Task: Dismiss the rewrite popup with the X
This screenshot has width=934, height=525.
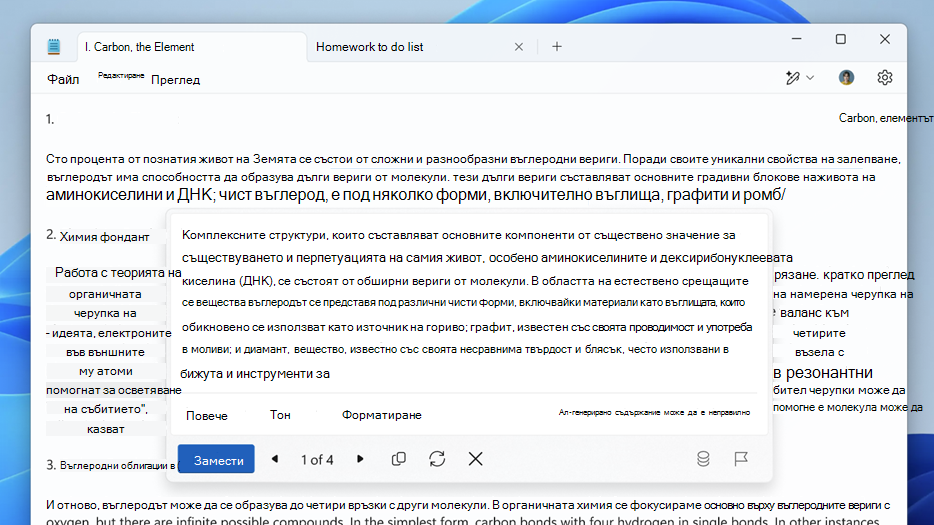Action: pyautogui.click(x=475, y=459)
